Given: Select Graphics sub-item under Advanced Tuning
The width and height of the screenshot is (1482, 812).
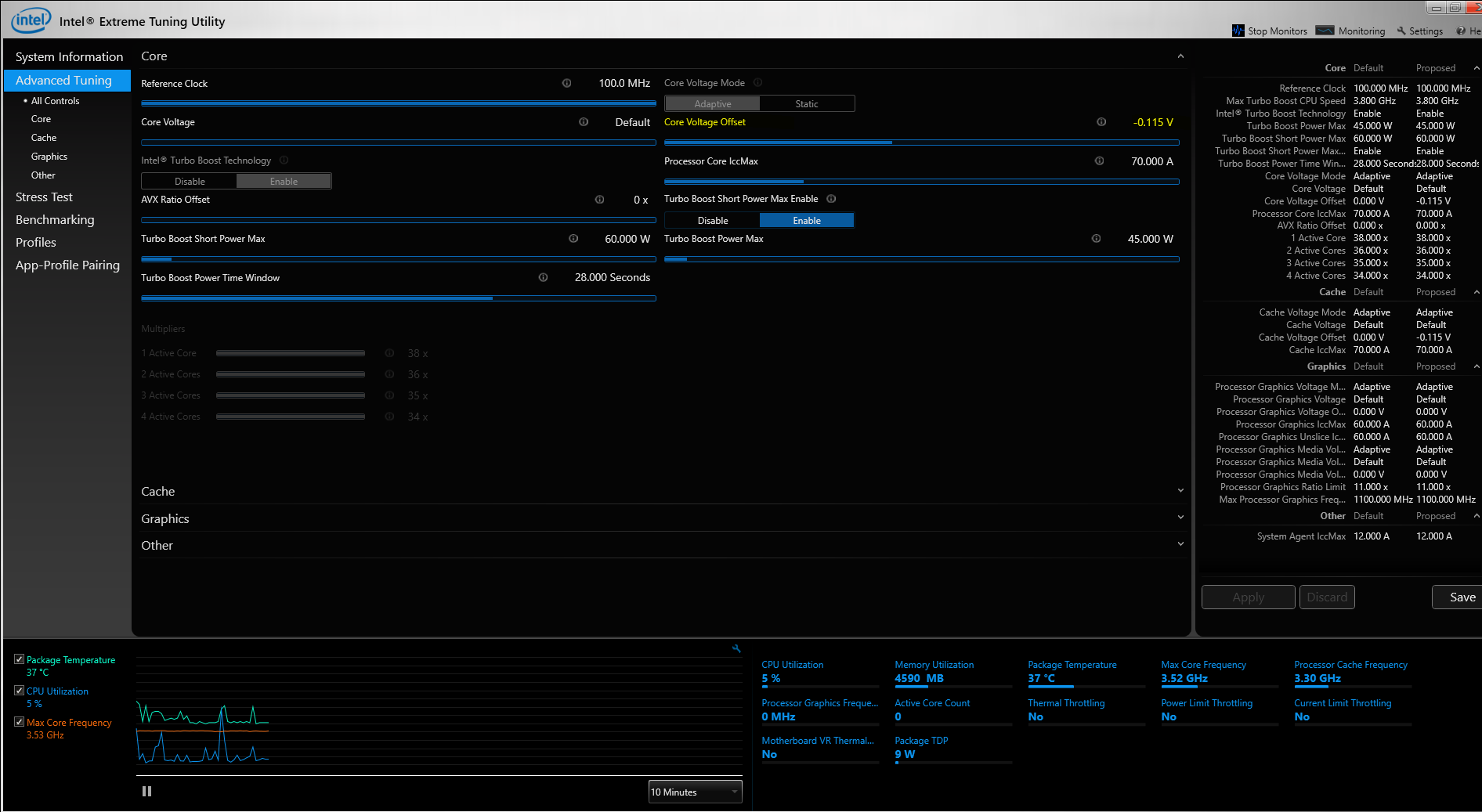Looking at the screenshot, I should click(x=49, y=157).
